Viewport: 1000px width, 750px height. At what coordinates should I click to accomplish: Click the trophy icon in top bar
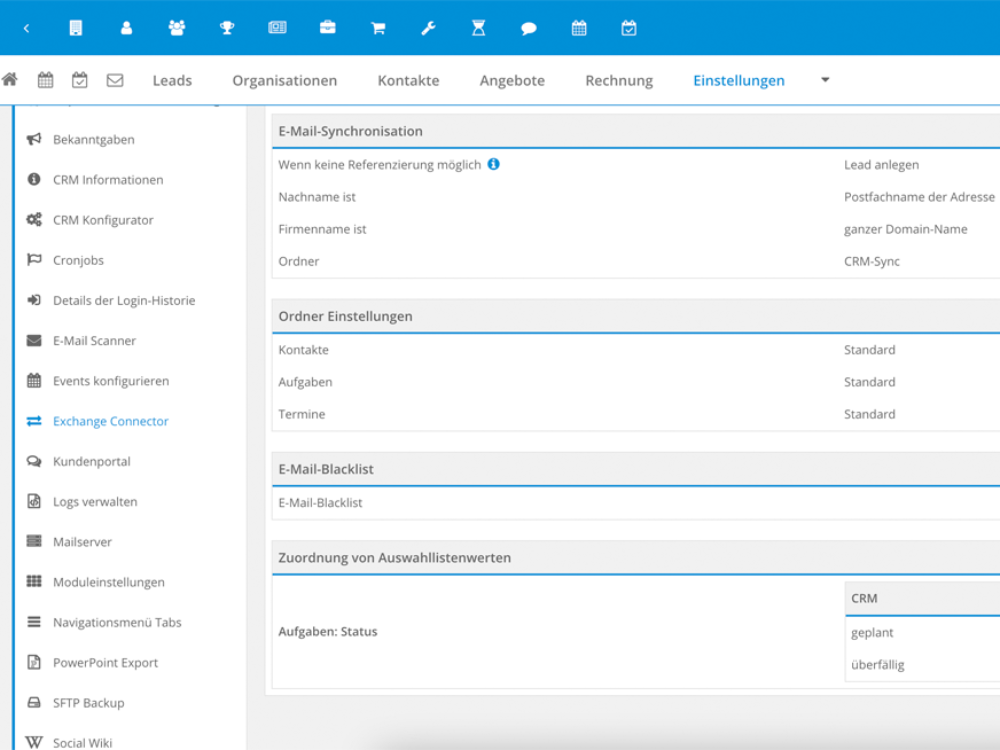227,28
